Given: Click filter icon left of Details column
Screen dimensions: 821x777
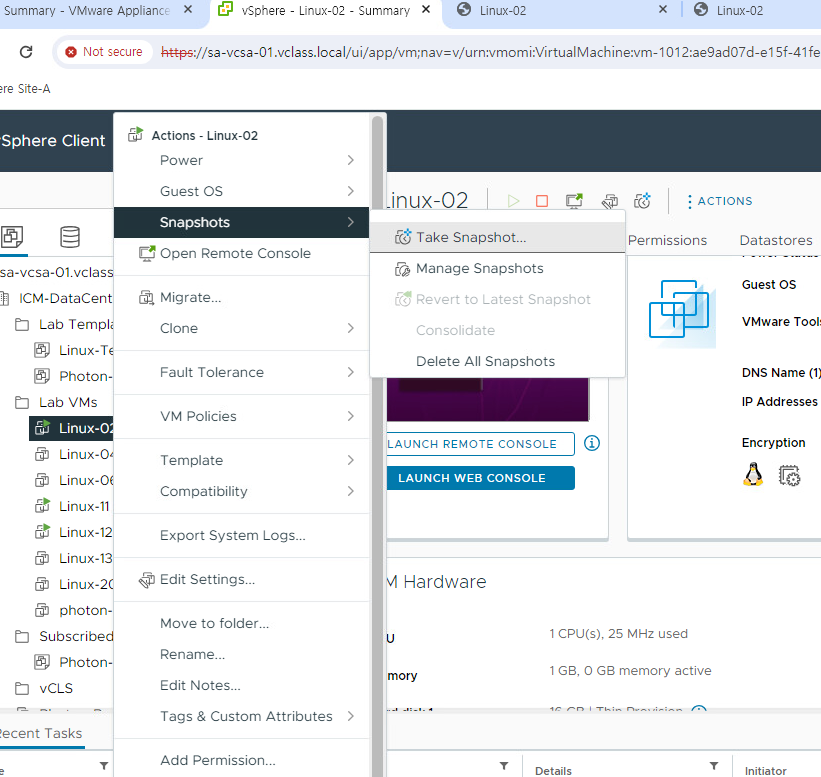Looking at the screenshot, I should coord(504,766).
